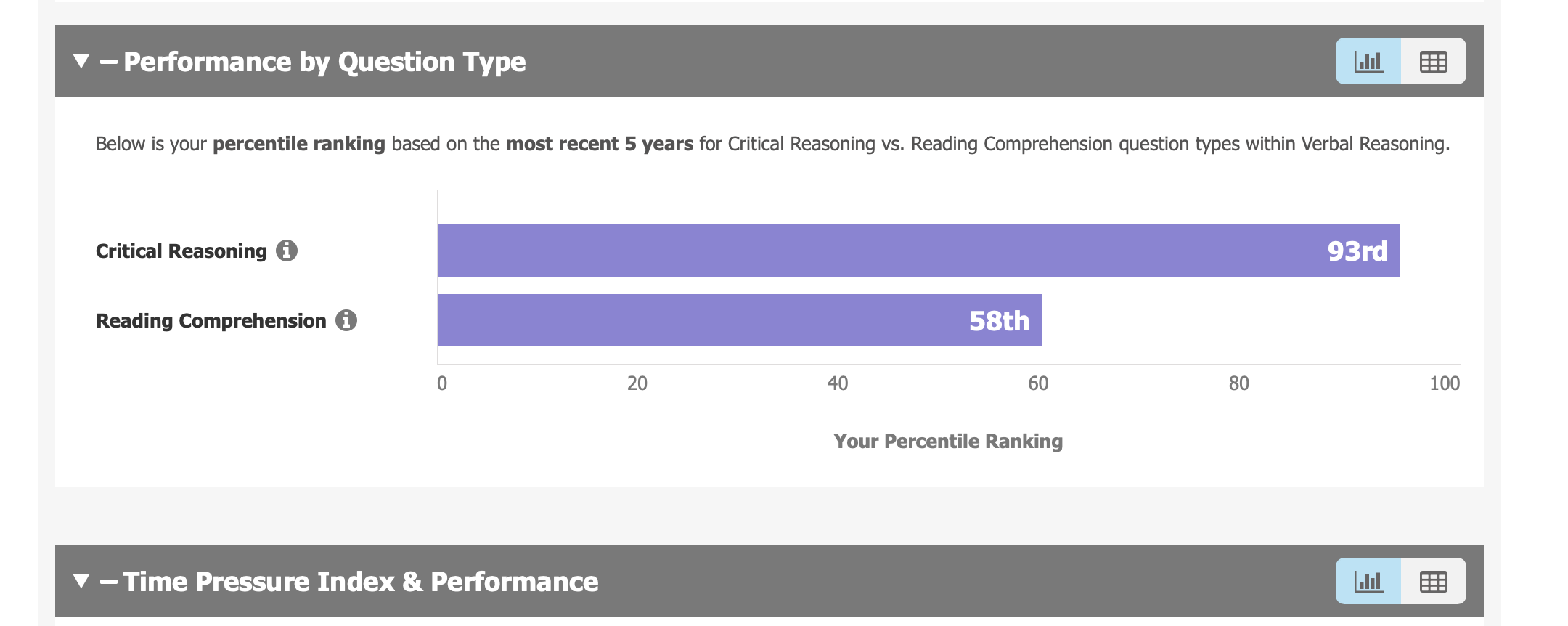Viewport: 1568px width, 626px height.
Task: Click the Reading Comprehension info icon
Action: [346, 320]
